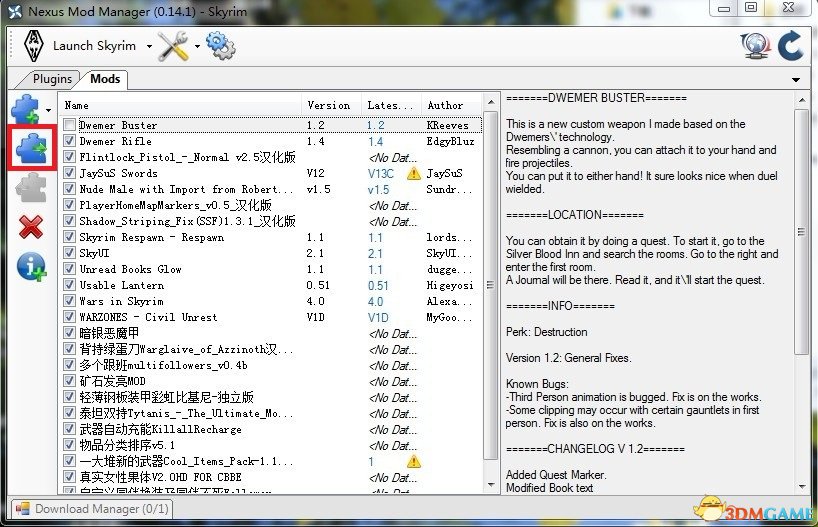This screenshot has height=527, width=818.
Task: Click Add Mod from file puzzle icon
Action: click(x=26, y=109)
